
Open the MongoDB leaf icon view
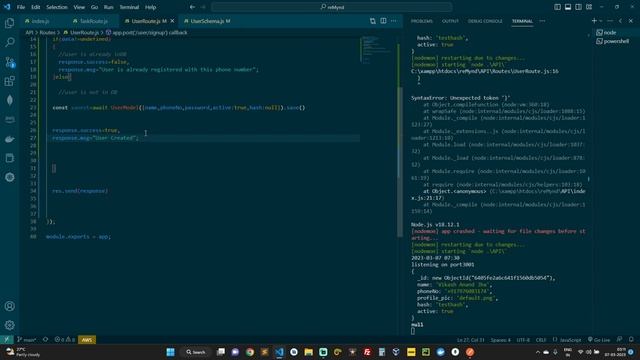click(x=9, y=100)
